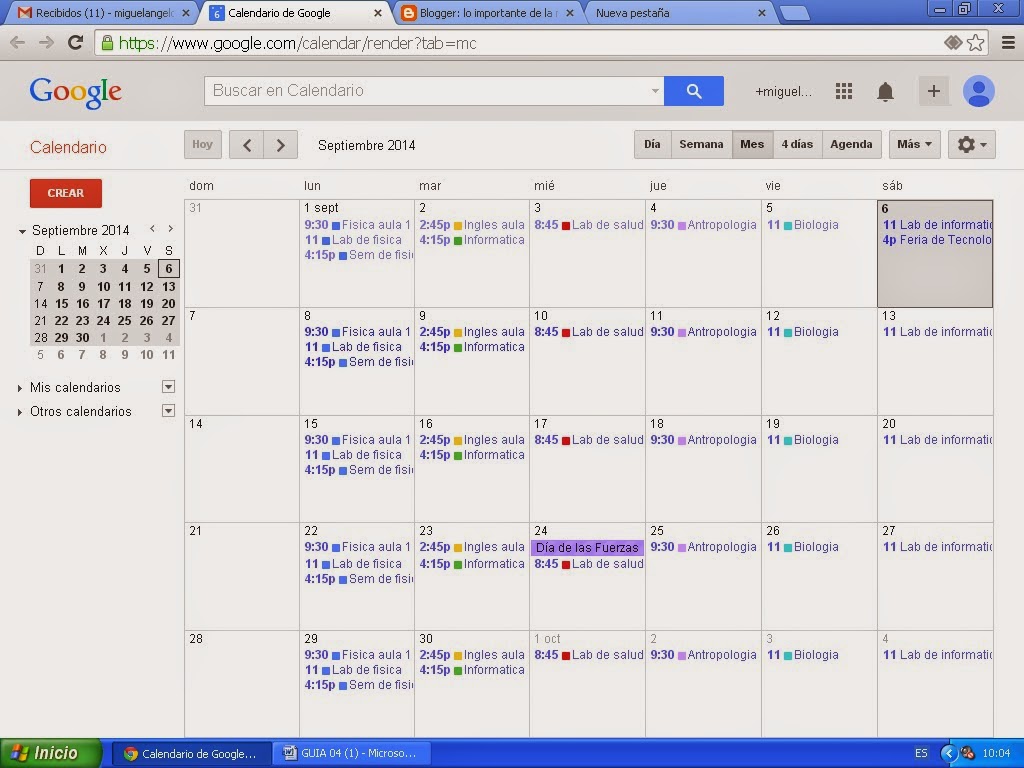The height and width of the screenshot is (768, 1024).
Task: Open Fisica aula event on 1 sept
Action: (x=357, y=225)
